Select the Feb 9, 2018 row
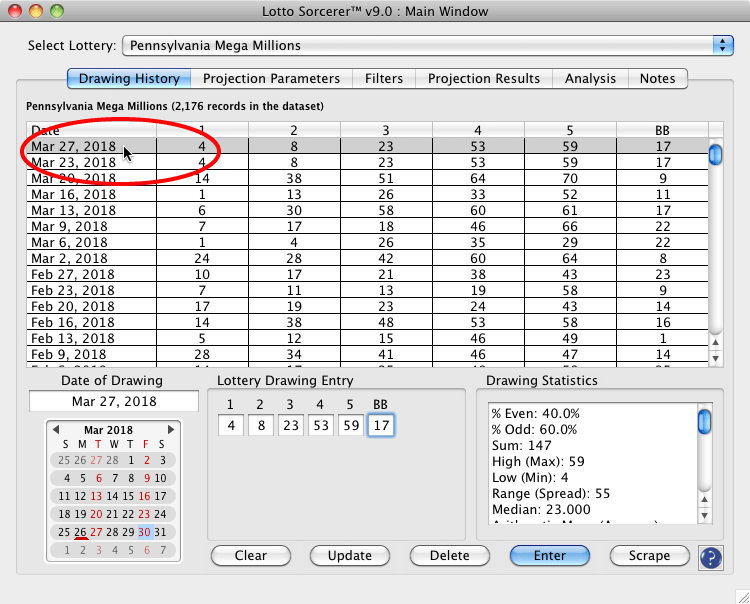 [x=367, y=354]
